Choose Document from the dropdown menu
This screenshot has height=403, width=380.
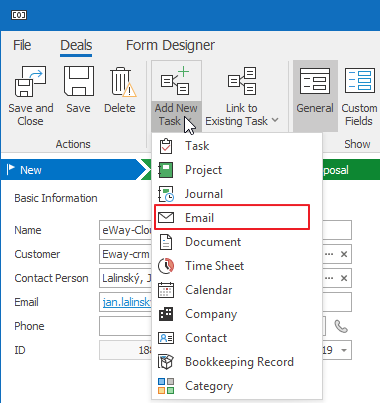(237, 242)
